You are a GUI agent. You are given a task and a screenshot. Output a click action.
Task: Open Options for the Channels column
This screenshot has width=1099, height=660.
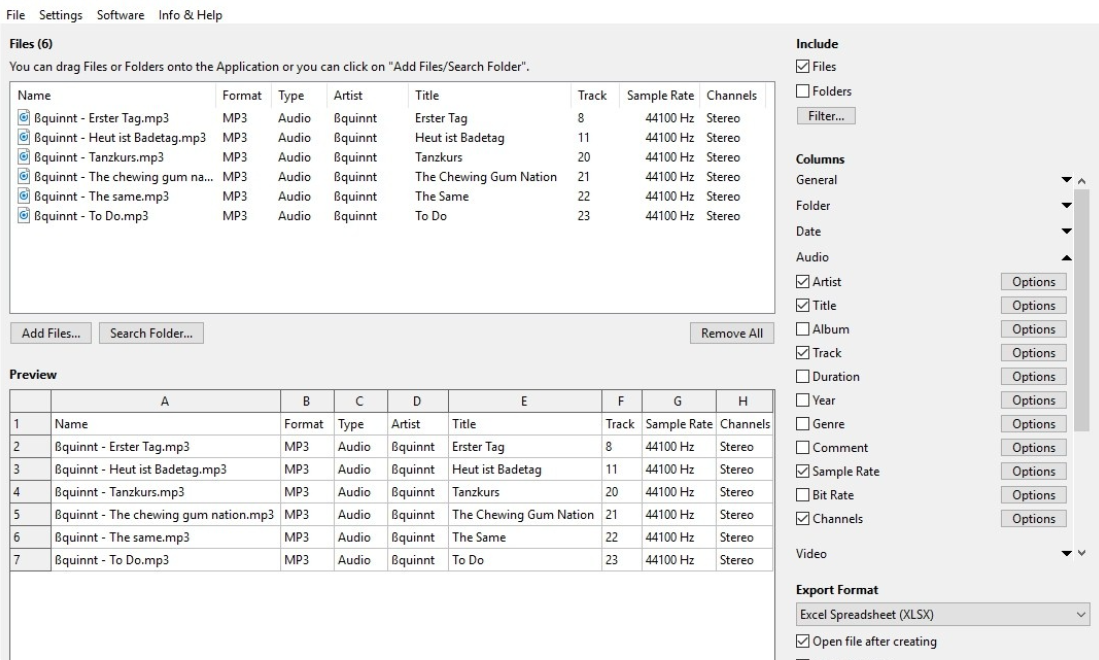pyautogui.click(x=1033, y=519)
